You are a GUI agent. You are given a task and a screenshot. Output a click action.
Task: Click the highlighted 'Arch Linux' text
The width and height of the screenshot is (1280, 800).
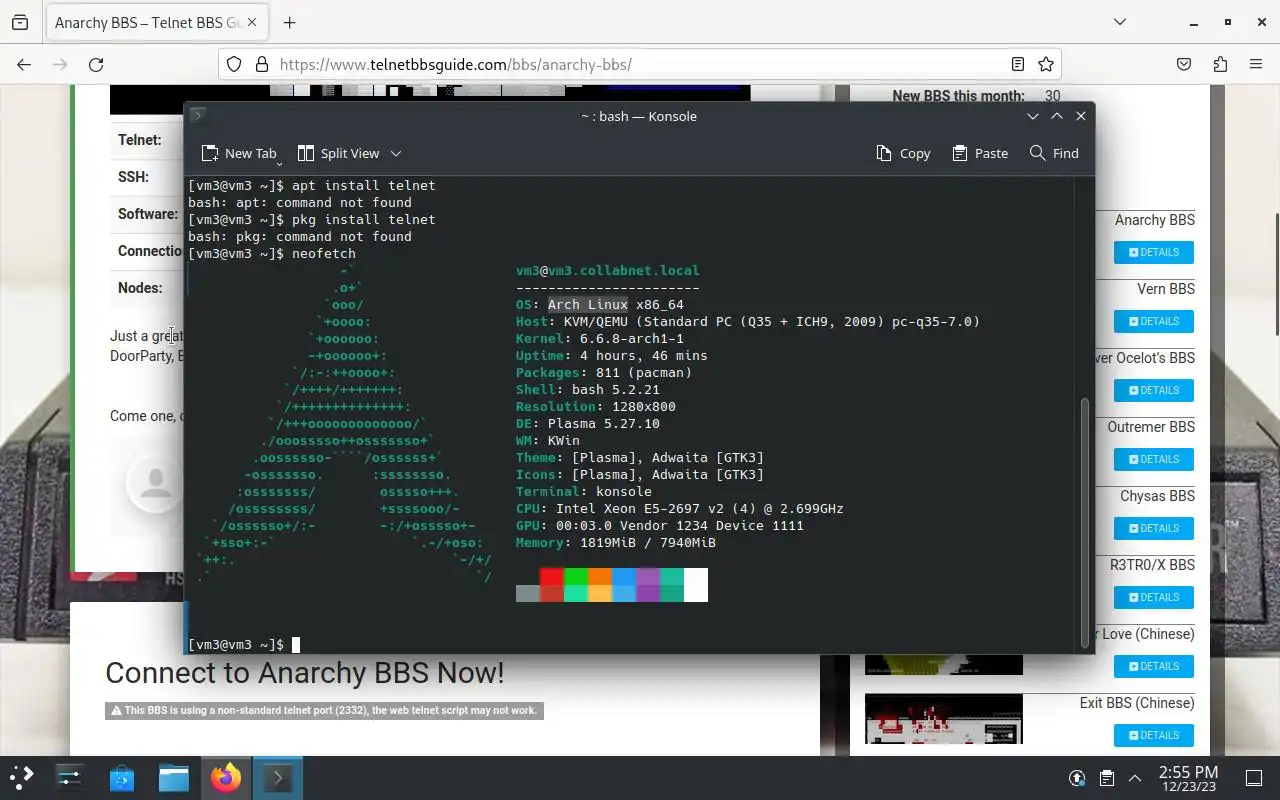click(588, 305)
